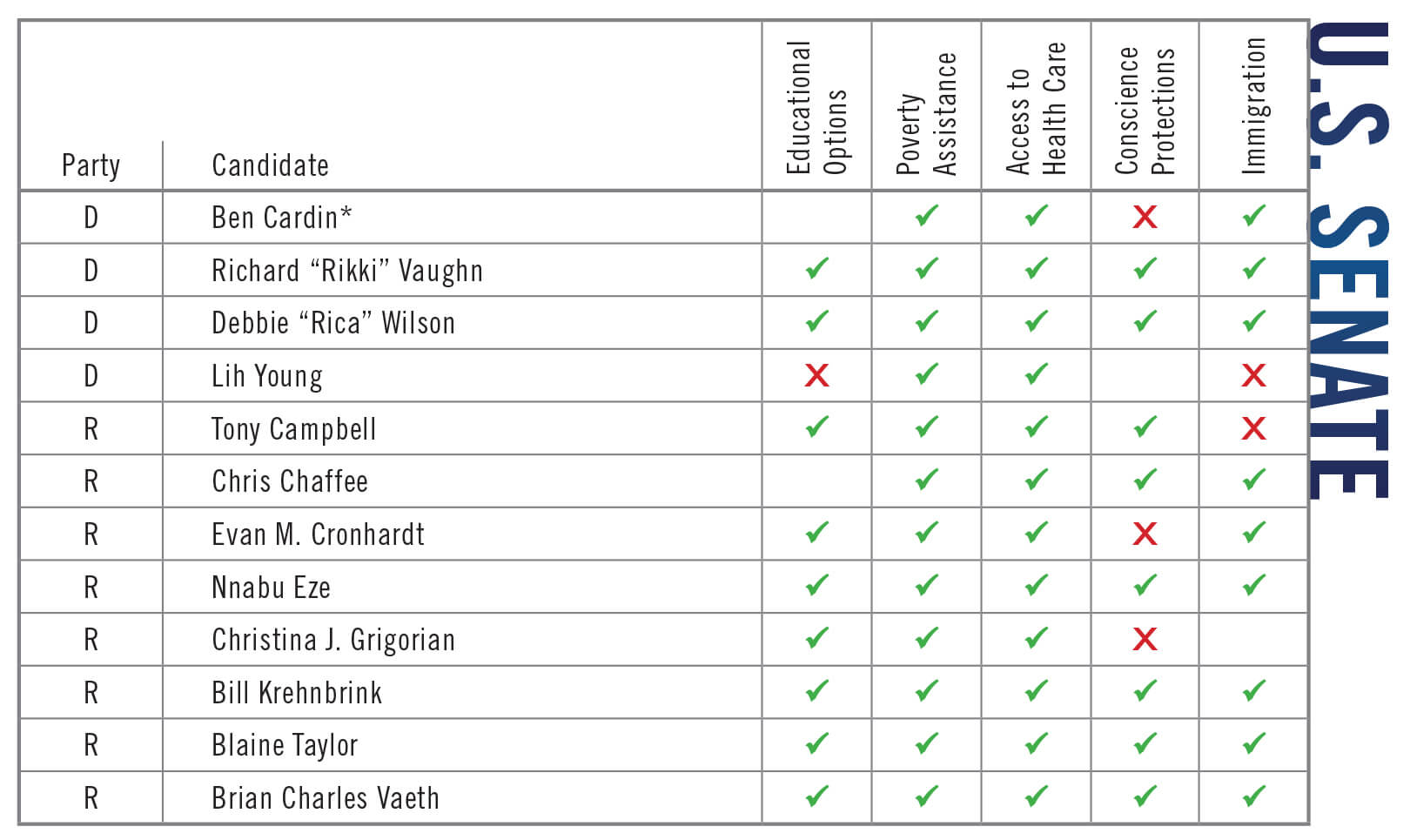
Task: Click Lih Young's red X under Educational Options
Action: pyautogui.click(x=816, y=375)
